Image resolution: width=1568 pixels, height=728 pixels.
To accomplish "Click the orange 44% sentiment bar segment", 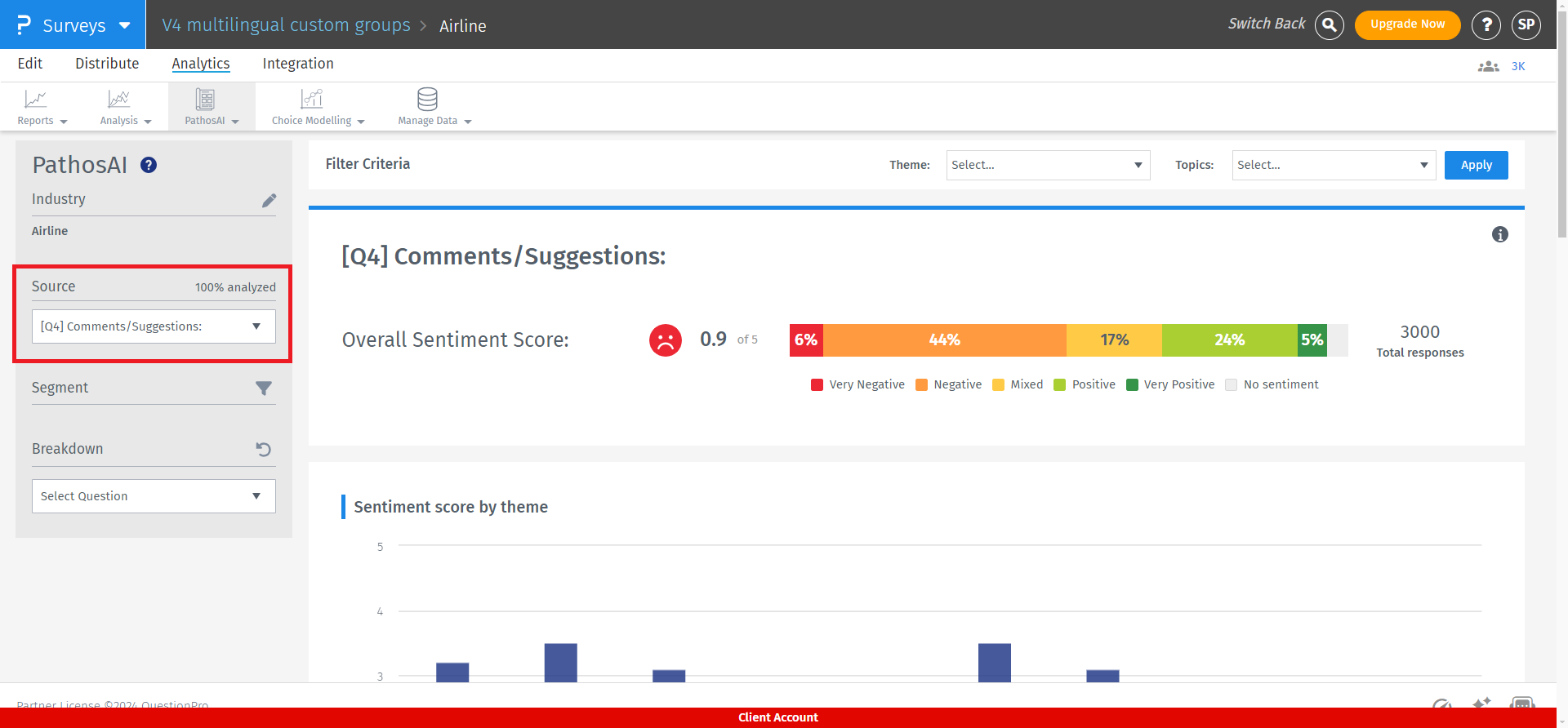I will pos(945,340).
